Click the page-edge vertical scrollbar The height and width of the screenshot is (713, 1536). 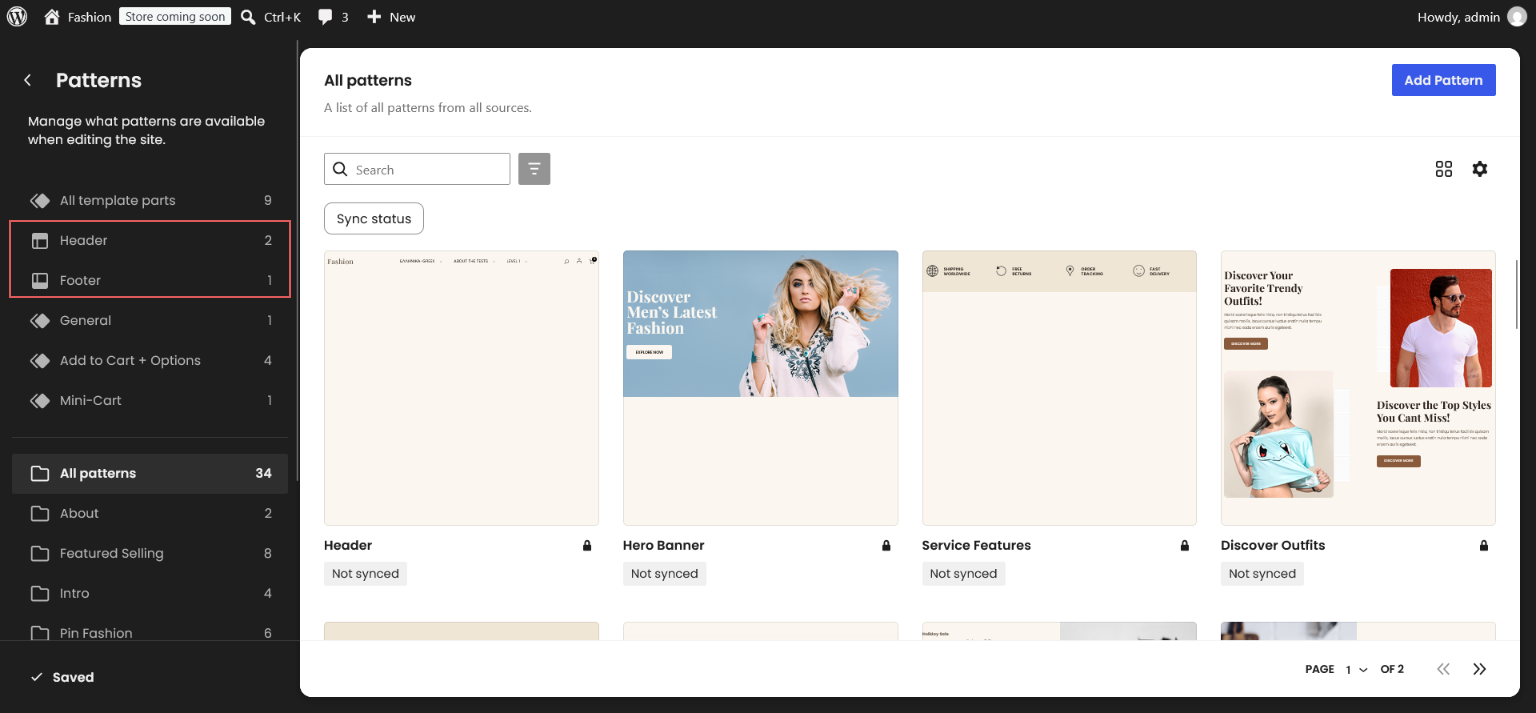(1518, 294)
